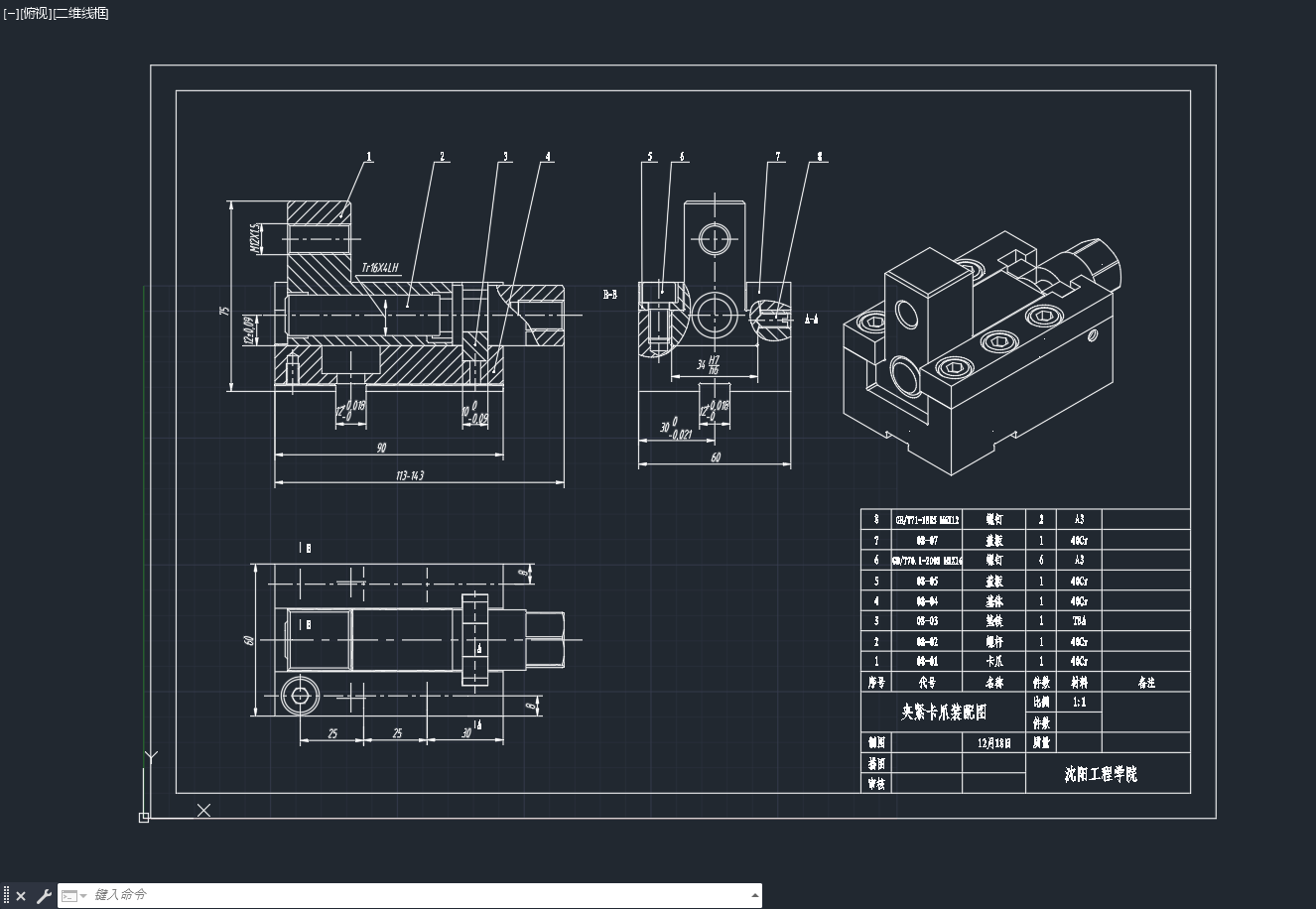1316x909 pixels.
Task: Select the 代号 column header
Action: point(927,682)
